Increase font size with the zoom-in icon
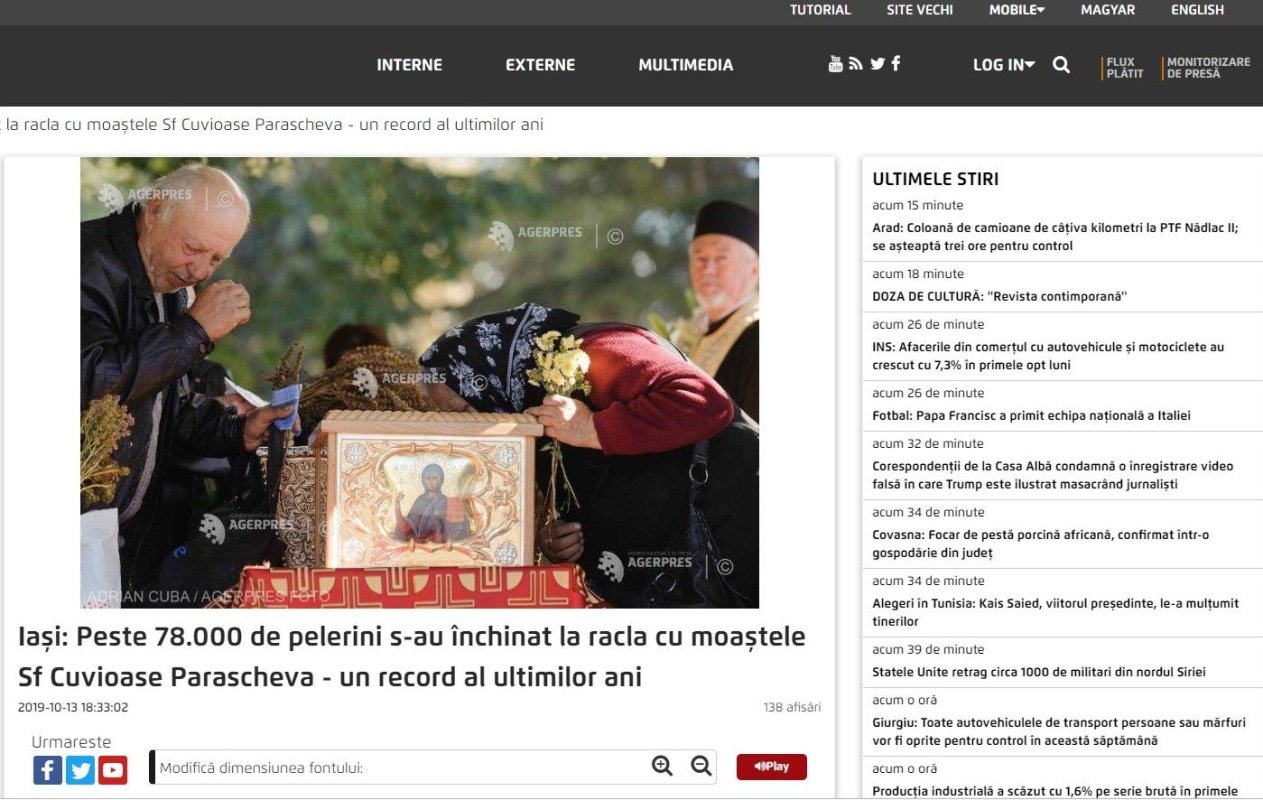Screen dimensions: 1263x800 (x=662, y=765)
